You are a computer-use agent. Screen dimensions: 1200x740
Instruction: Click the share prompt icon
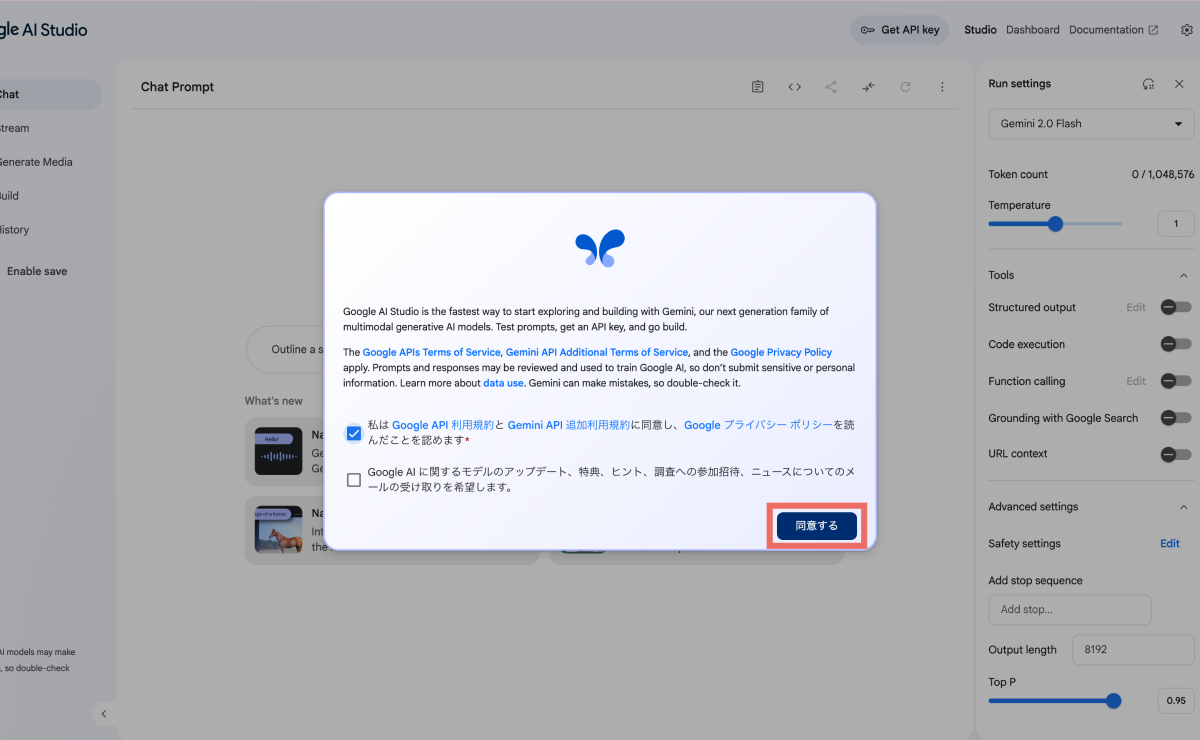831,87
